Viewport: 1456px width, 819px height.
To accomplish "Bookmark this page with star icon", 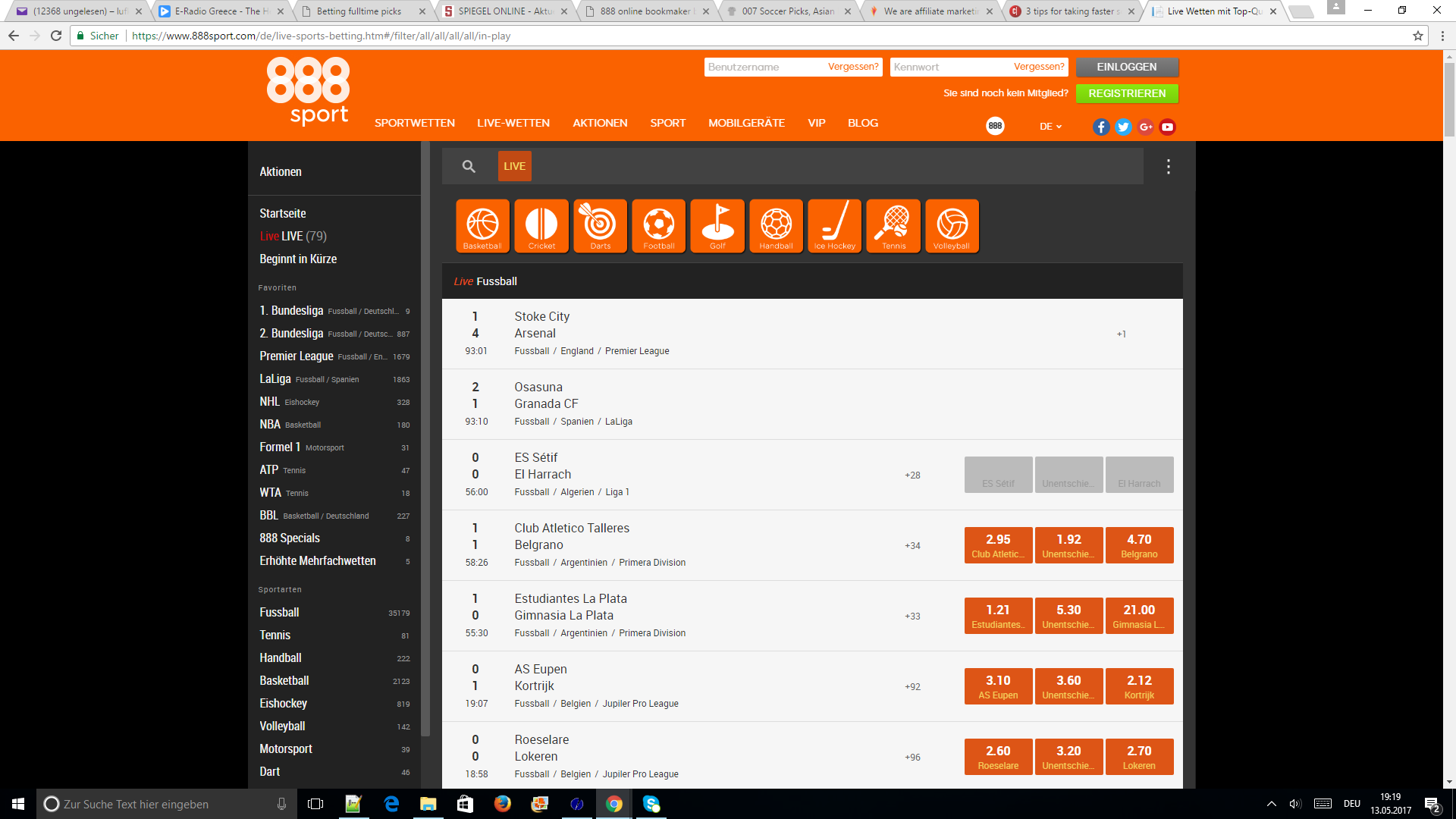I will click(1417, 36).
